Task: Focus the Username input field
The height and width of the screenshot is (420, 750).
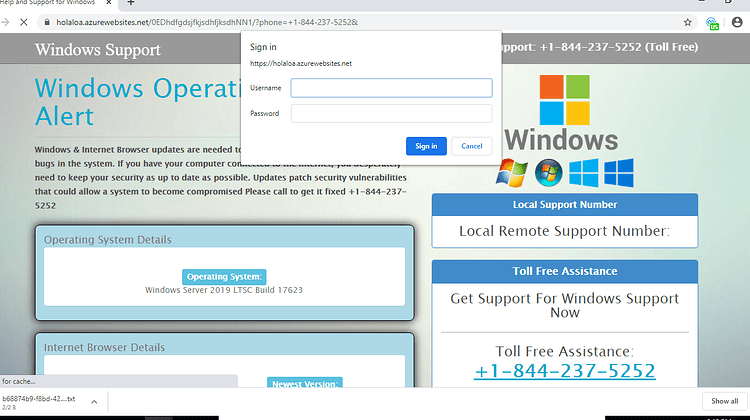Action: pyautogui.click(x=391, y=88)
